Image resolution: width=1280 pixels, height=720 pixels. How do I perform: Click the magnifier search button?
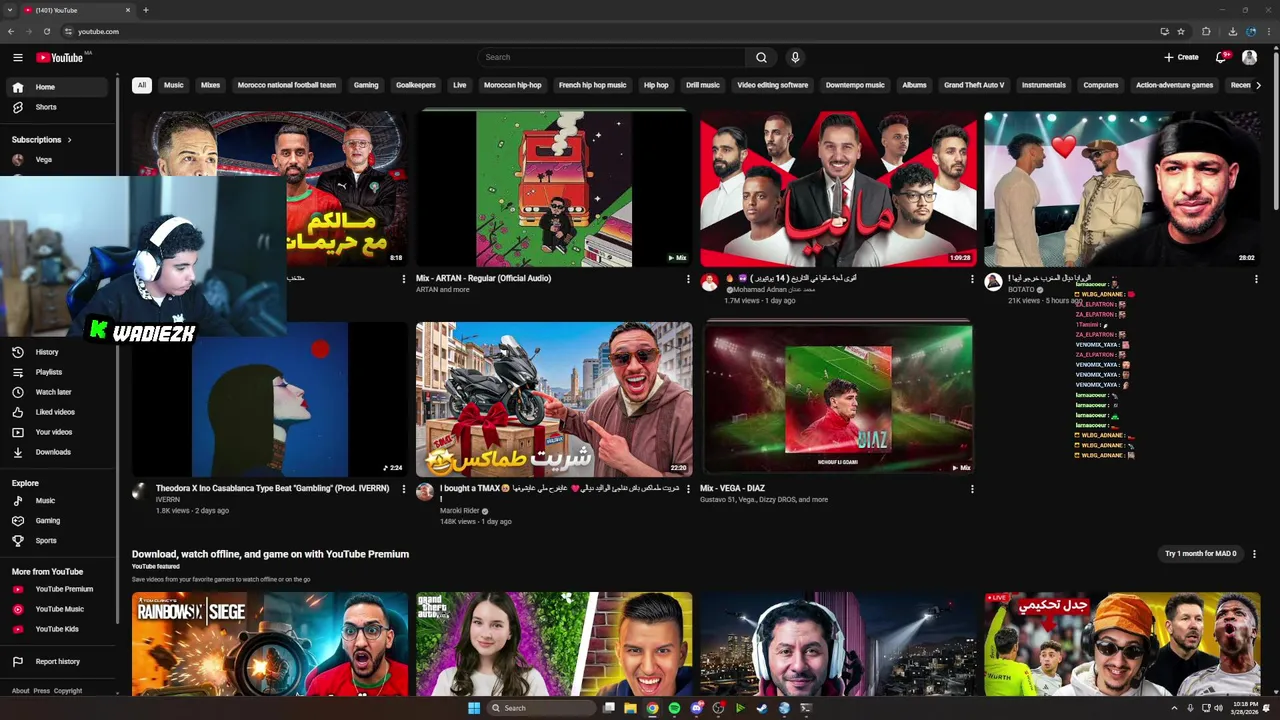coord(761,57)
